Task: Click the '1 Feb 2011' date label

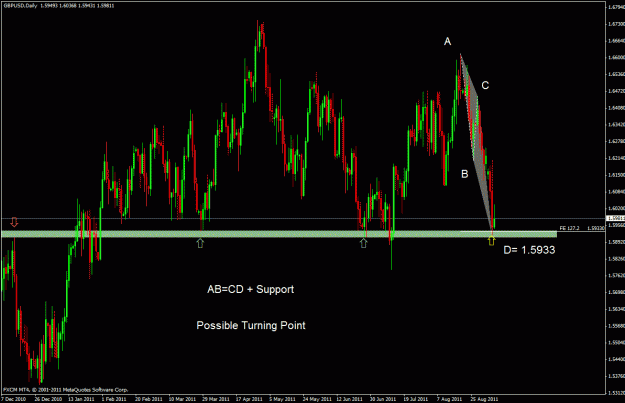Action: 114,399
